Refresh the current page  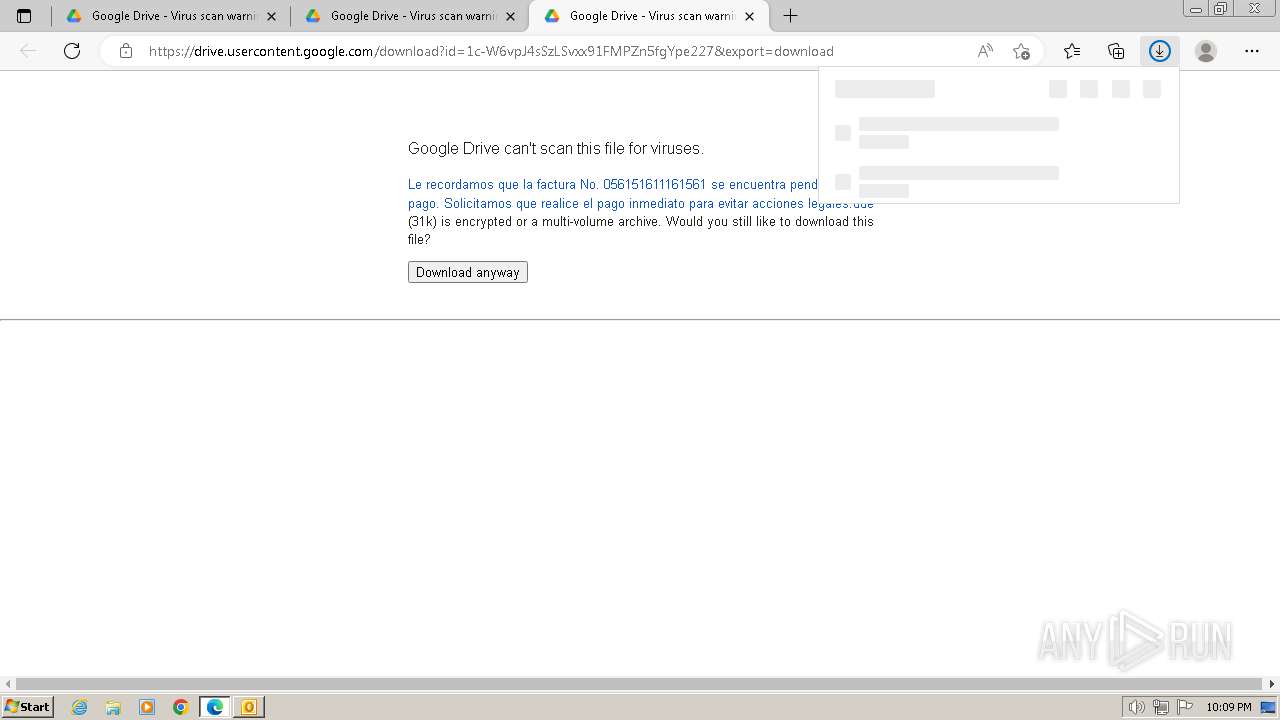tap(72, 51)
